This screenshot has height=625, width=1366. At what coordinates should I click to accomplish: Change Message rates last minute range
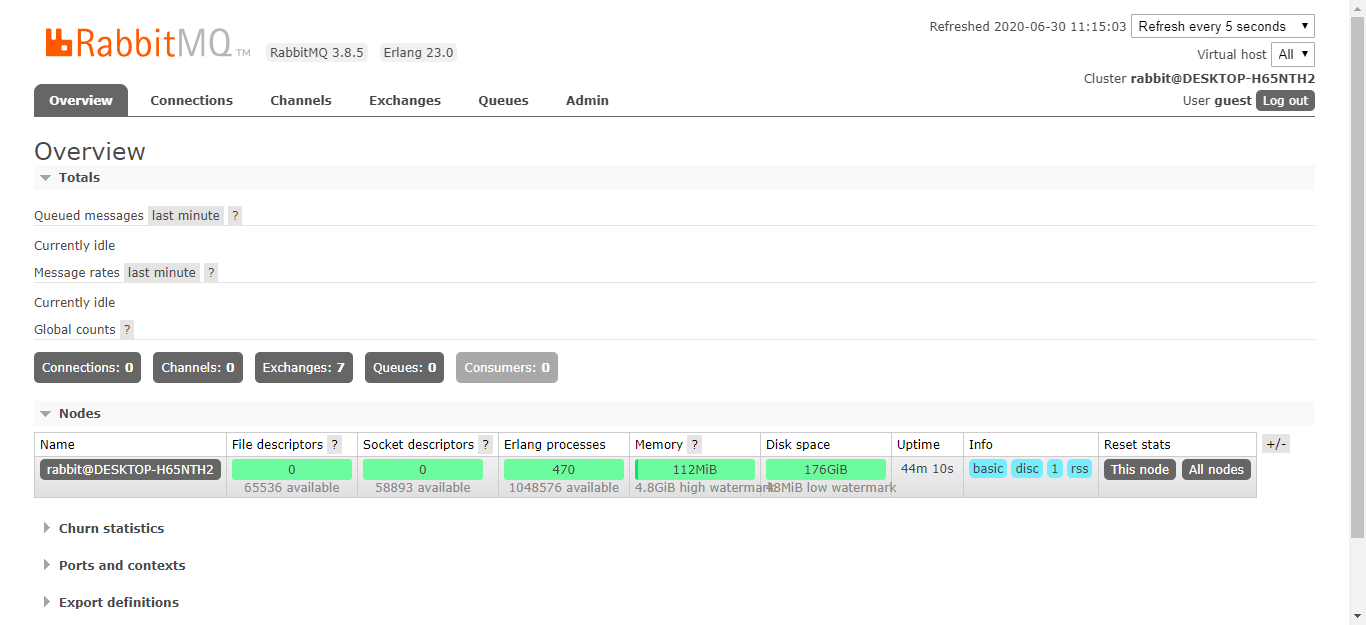pos(162,272)
